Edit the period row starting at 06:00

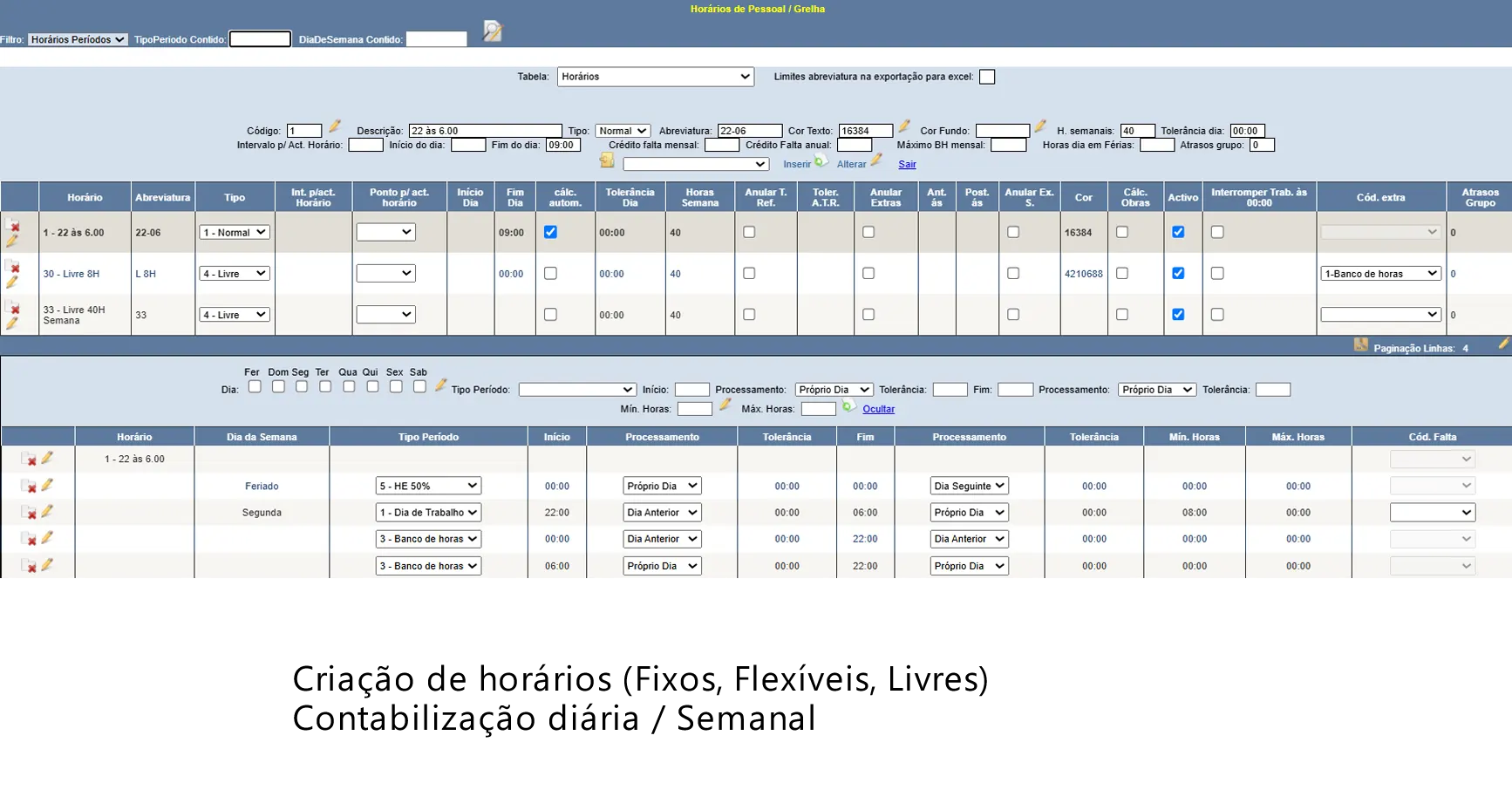[x=47, y=564]
